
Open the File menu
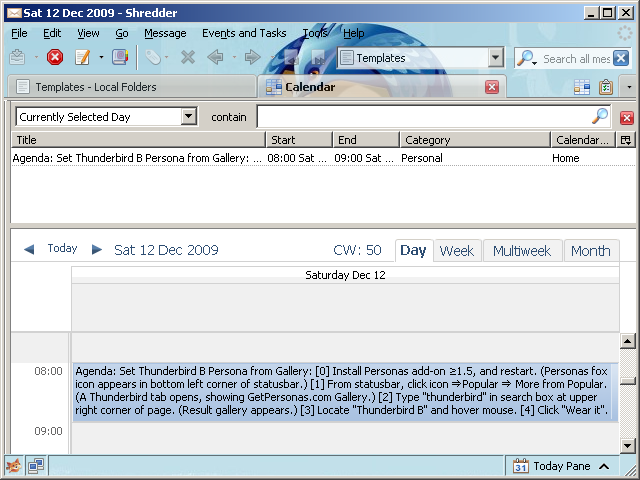click(19, 33)
